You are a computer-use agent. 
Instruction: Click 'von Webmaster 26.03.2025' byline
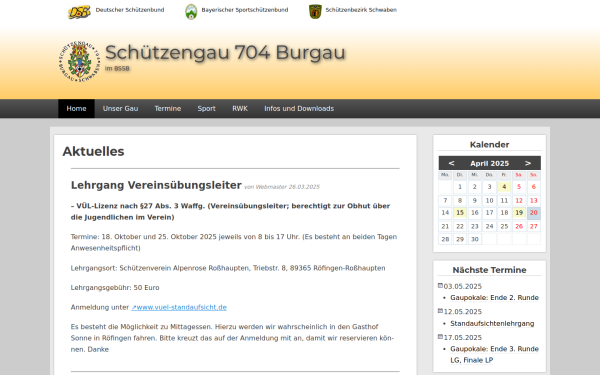point(282,187)
